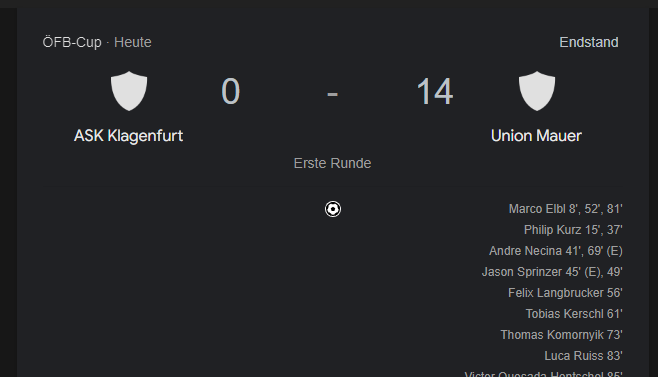Click the soccer ball goals icon
Image resolution: width=658 pixels, height=377 pixels.
click(x=333, y=209)
